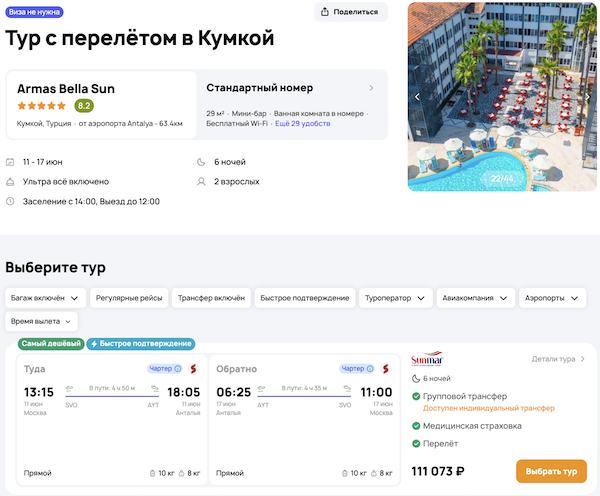Open the Туроператор dropdown

(x=396, y=298)
